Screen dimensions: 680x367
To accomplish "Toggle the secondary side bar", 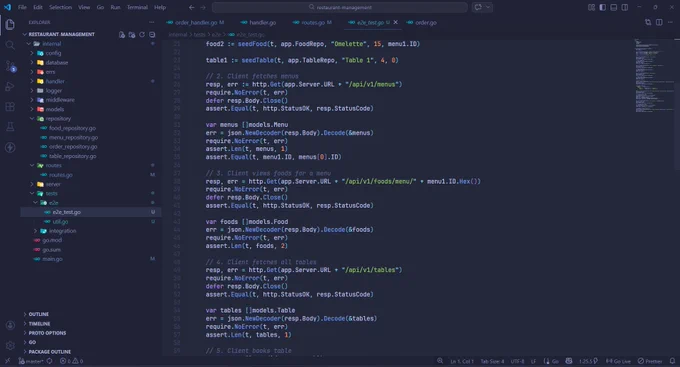I will (x=625, y=7).
